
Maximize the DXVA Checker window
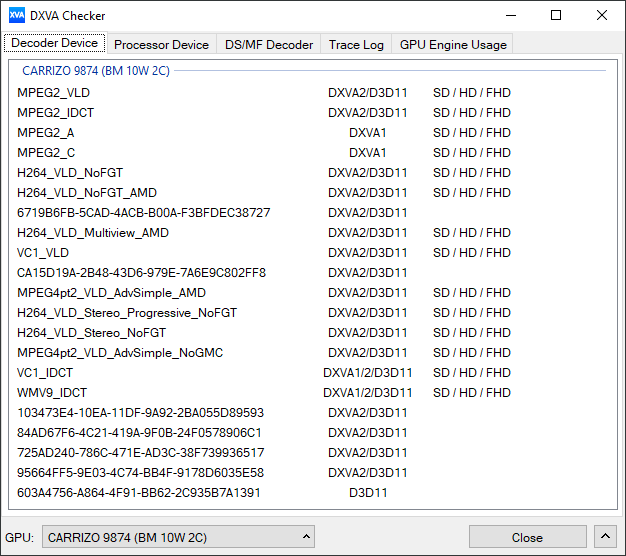coord(556,16)
